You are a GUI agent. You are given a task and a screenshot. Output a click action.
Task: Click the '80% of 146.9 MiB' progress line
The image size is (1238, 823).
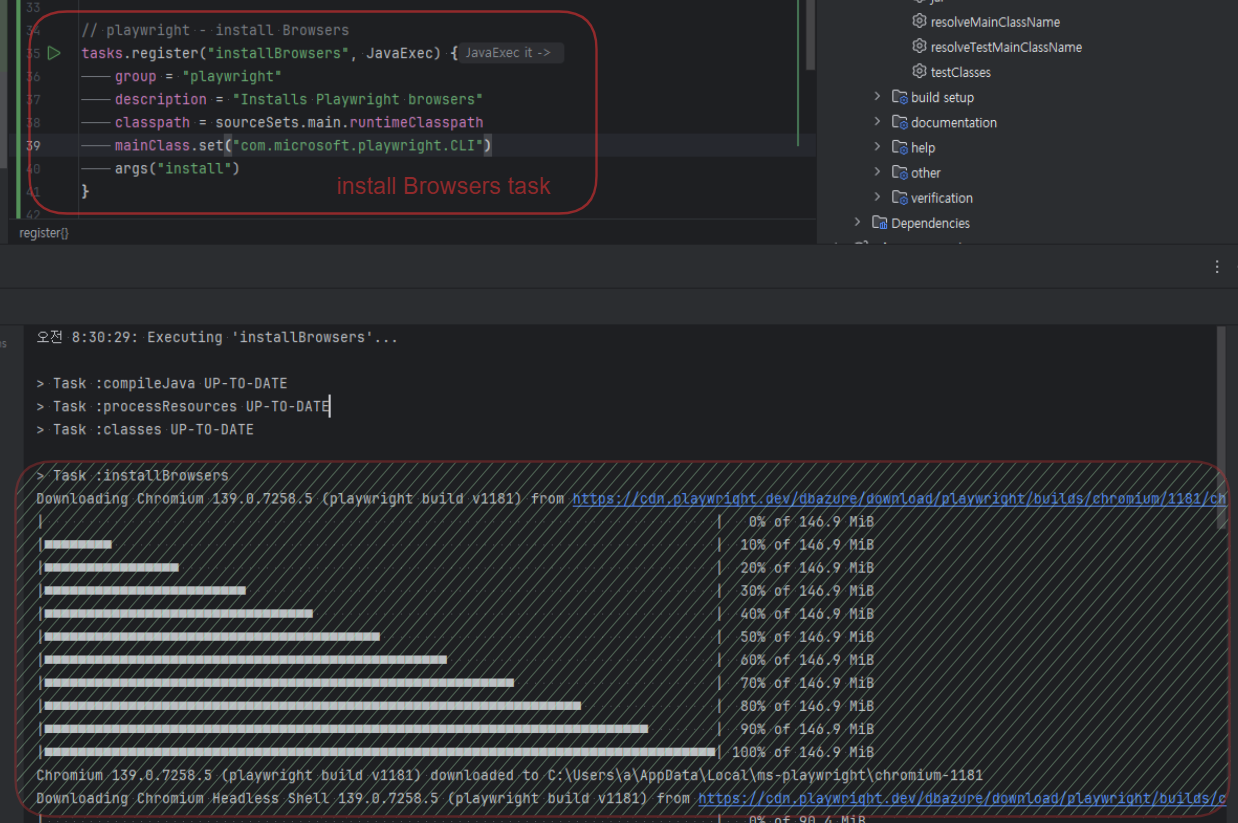pyautogui.click(x=456, y=706)
